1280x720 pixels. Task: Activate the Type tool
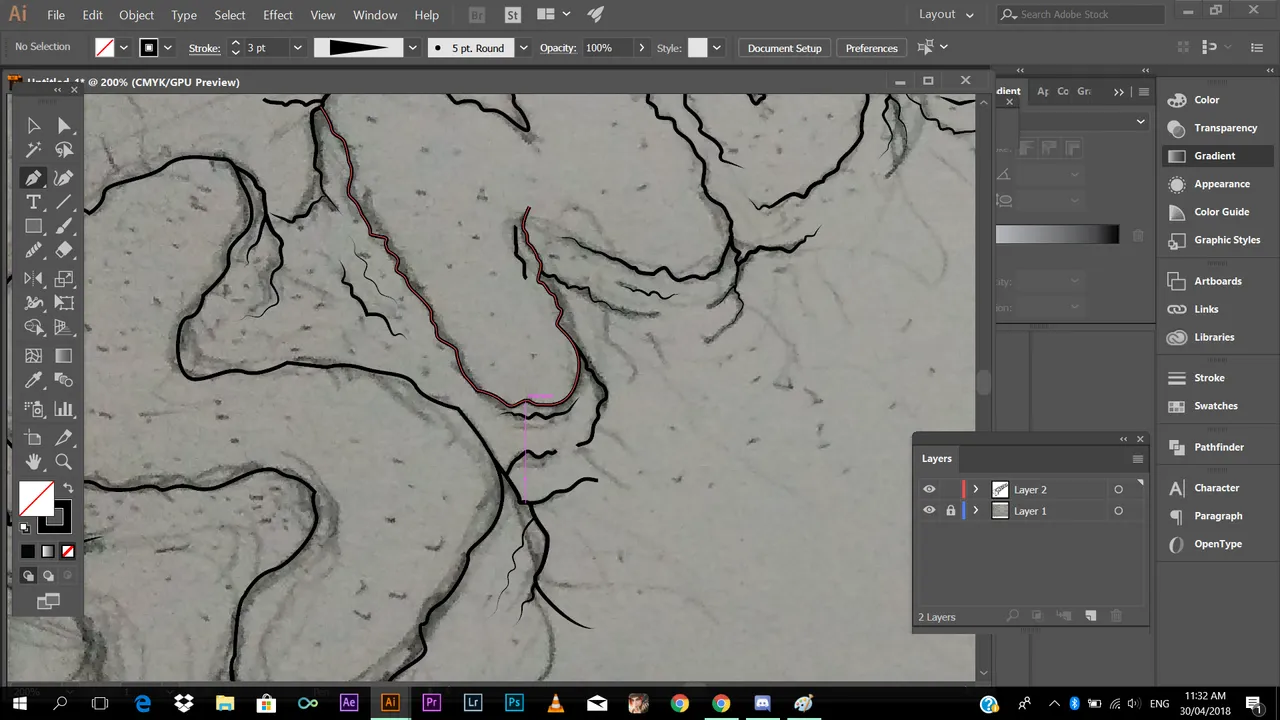(33, 202)
